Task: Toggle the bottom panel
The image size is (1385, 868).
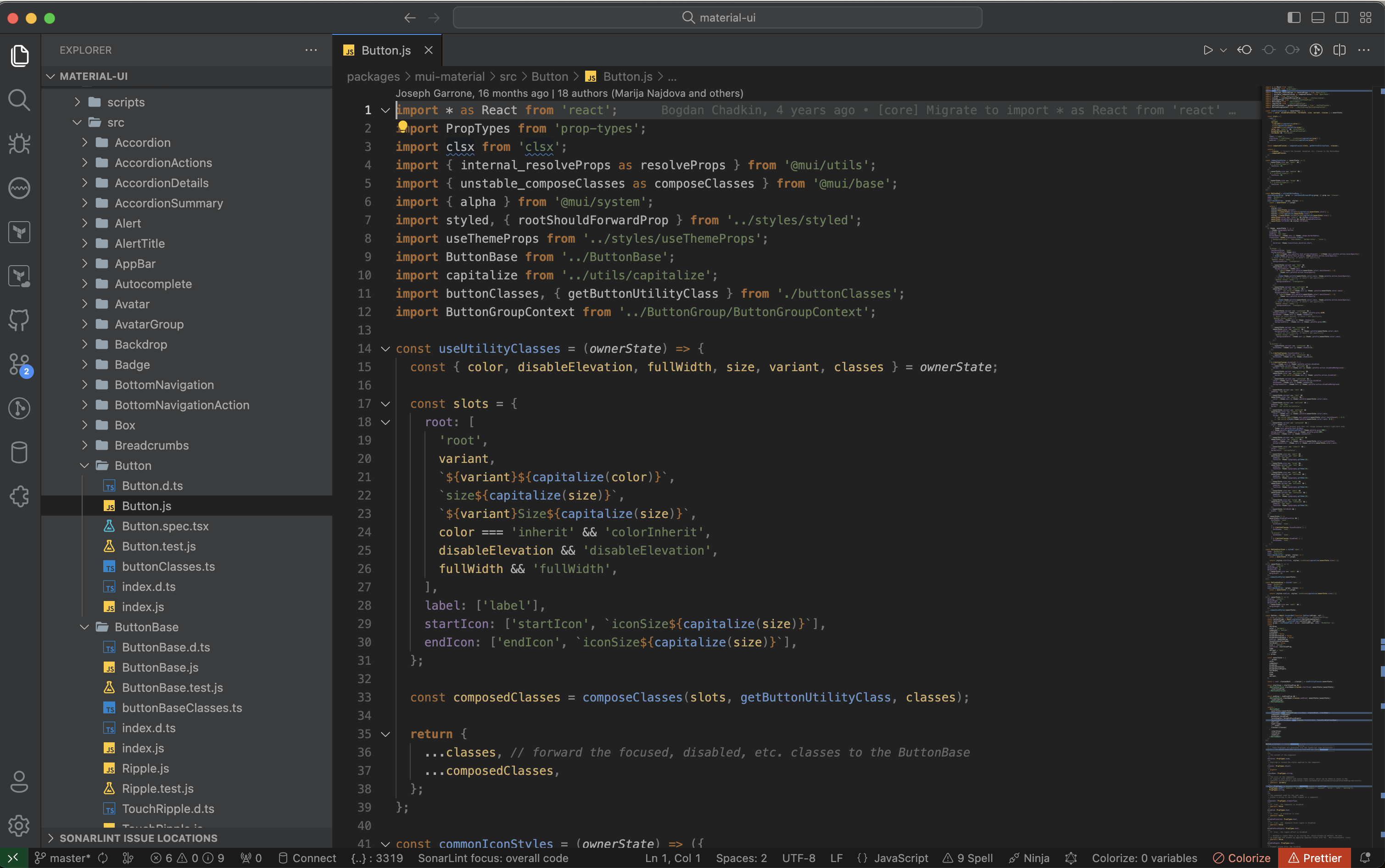Action: (x=1318, y=18)
